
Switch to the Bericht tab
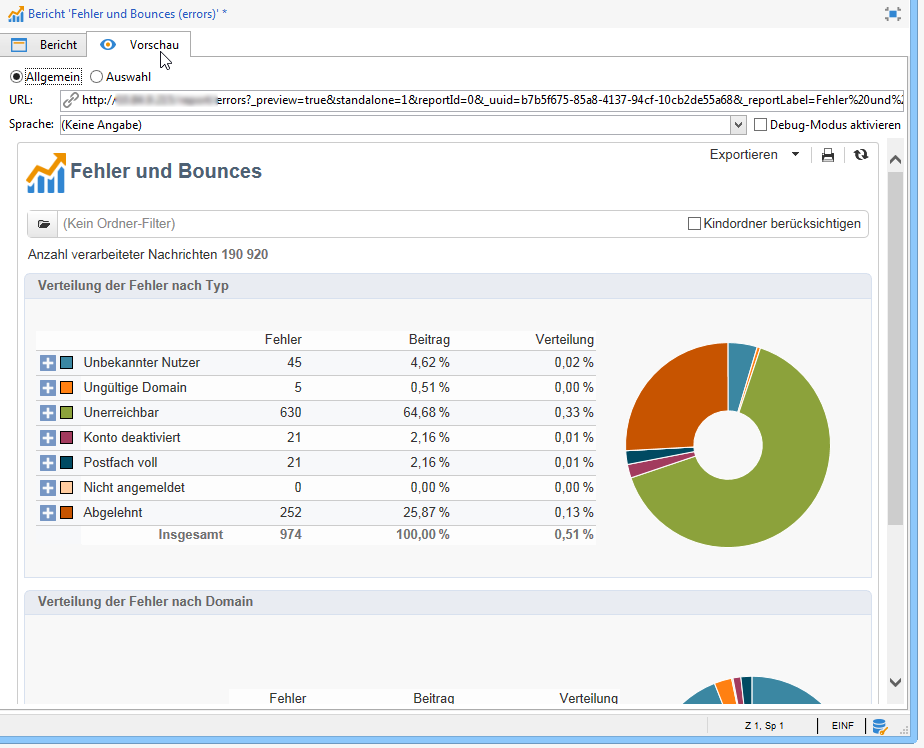(x=44, y=45)
